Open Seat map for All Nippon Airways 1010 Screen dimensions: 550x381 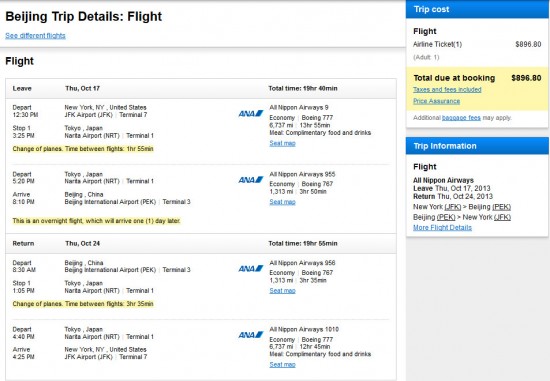[282, 365]
